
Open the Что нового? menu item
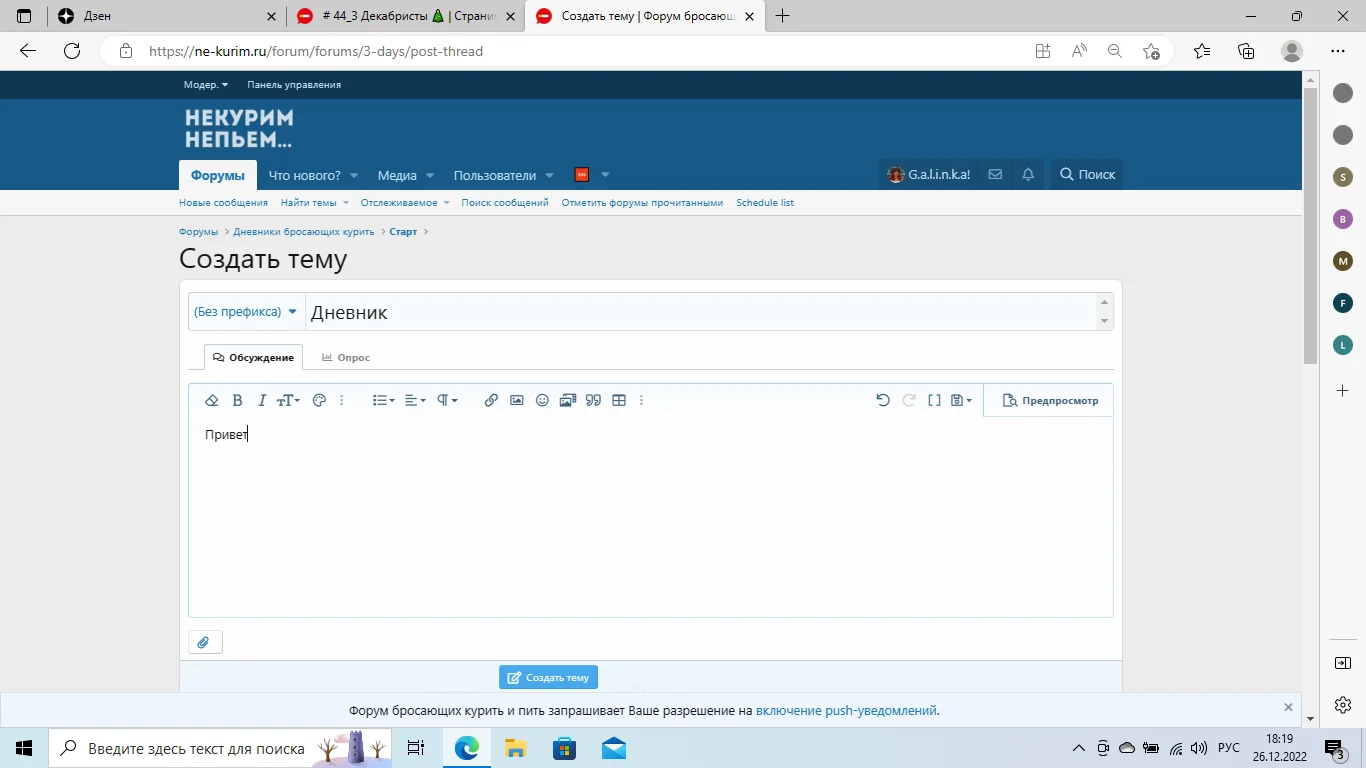coord(304,175)
